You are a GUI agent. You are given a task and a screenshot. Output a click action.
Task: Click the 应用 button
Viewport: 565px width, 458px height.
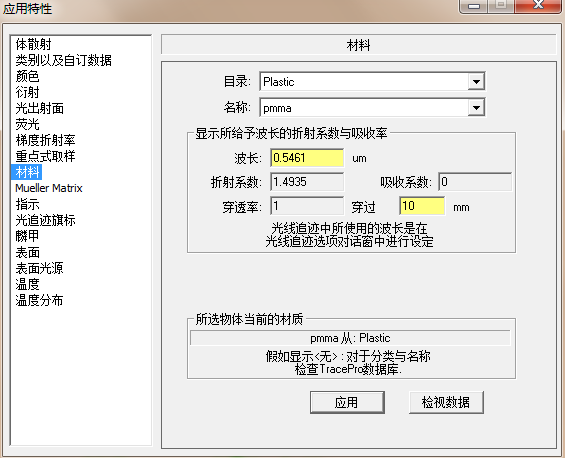click(347, 402)
